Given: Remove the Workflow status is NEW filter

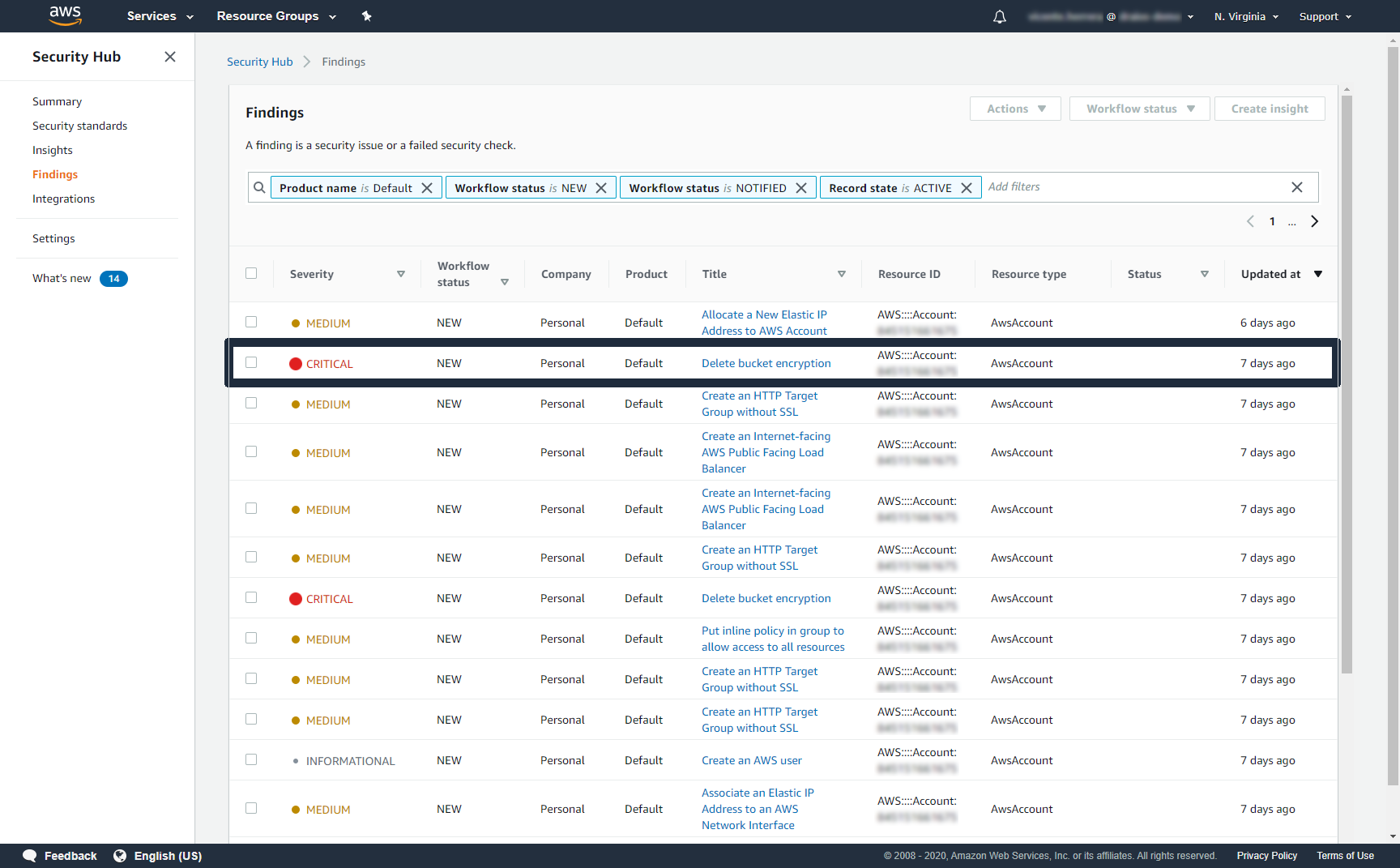Looking at the screenshot, I should [x=601, y=188].
